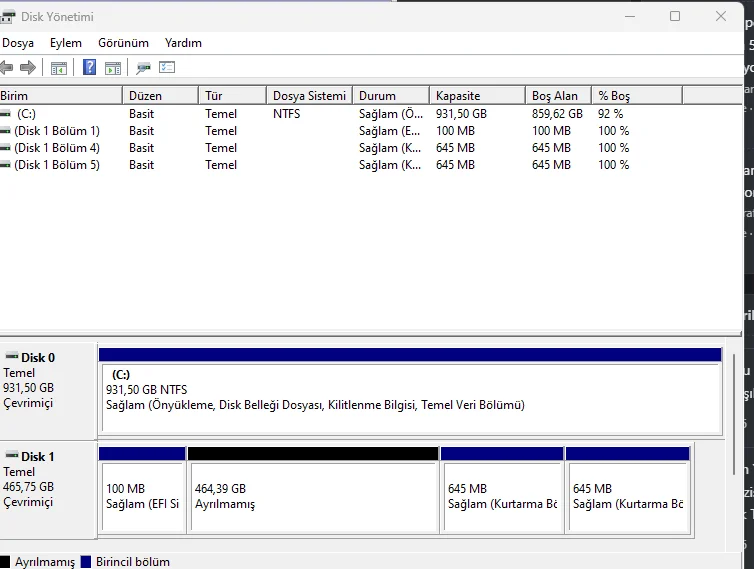Open the Görünüm menu
Viewport: 754px width, 569px height.
[x=123, y=43]
